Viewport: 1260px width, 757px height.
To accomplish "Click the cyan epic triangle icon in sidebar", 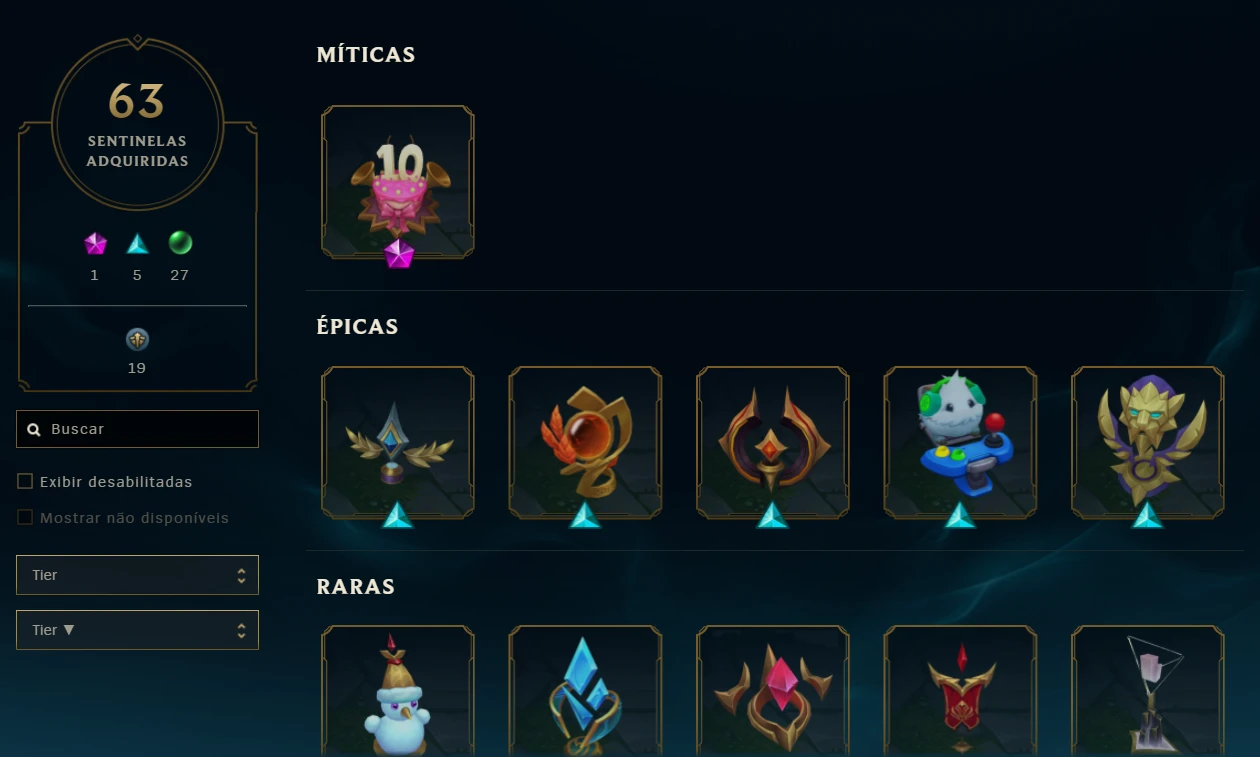I will point(137,243).
